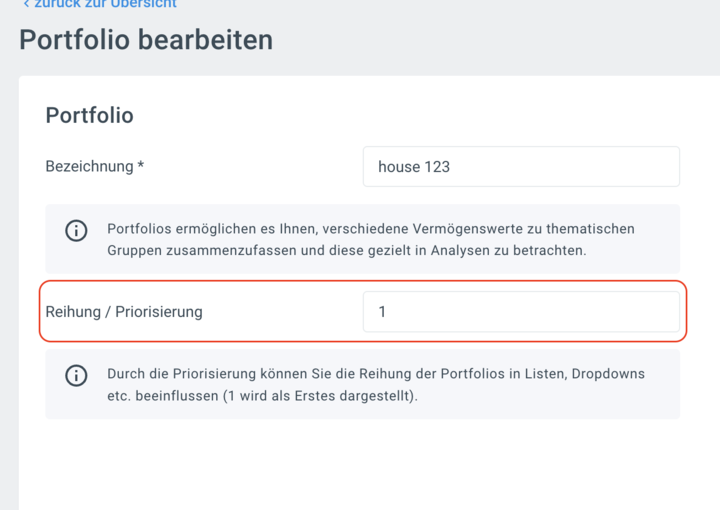Place cursor in 'house 123' text
Image resolution: width=720 pixels, height=510 pixels.
(x=414, y=167)
